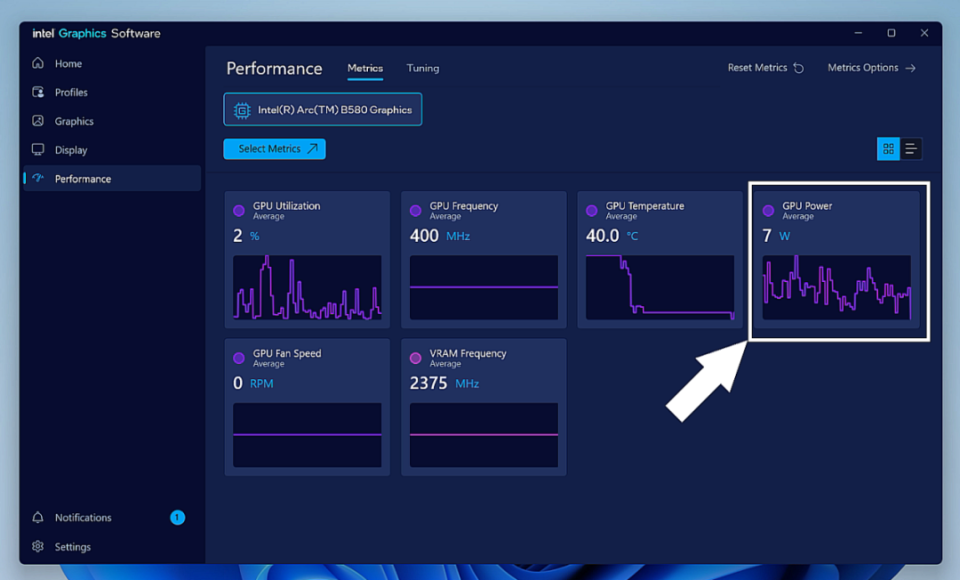Click GPU Frequency purple color dot
960x580 pixels.
tap(416, 211)
